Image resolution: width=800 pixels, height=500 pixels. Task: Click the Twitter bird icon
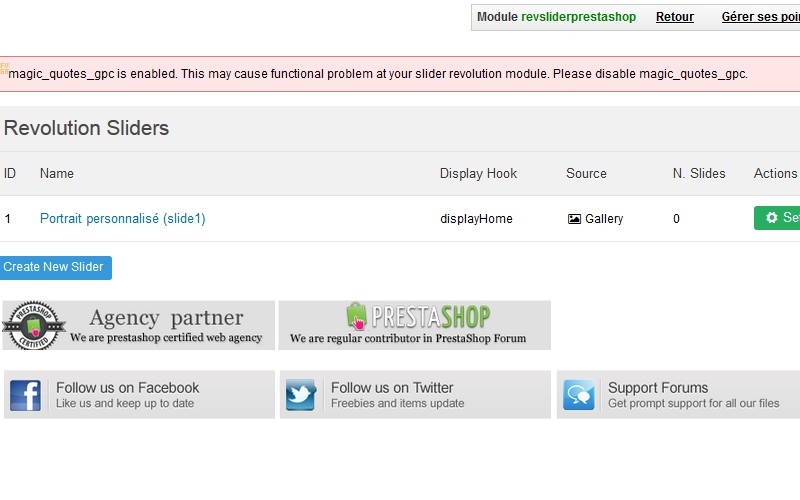(x=301, y=395)
